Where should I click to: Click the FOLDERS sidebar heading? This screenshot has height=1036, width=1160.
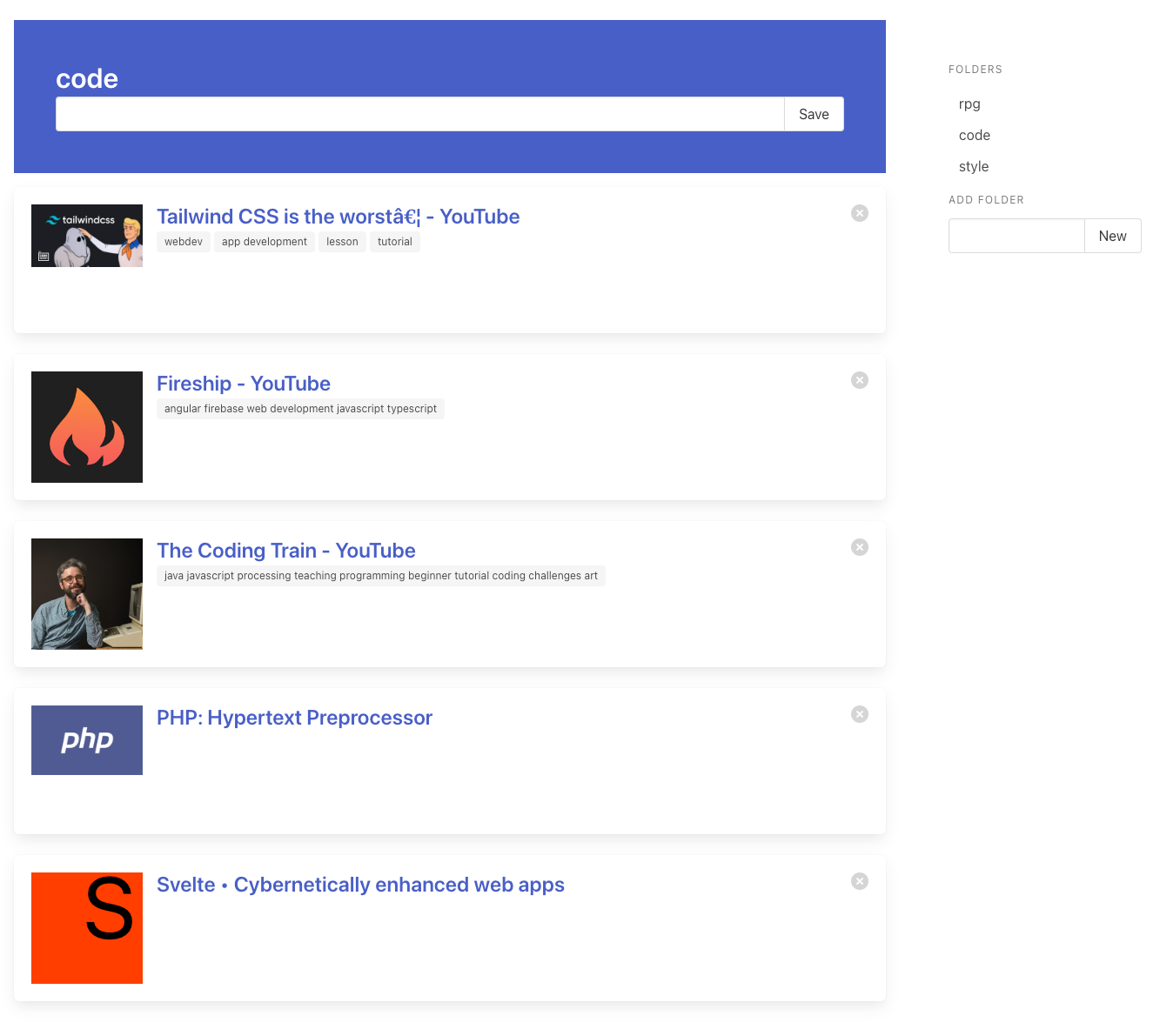click(x=976, y=70)
